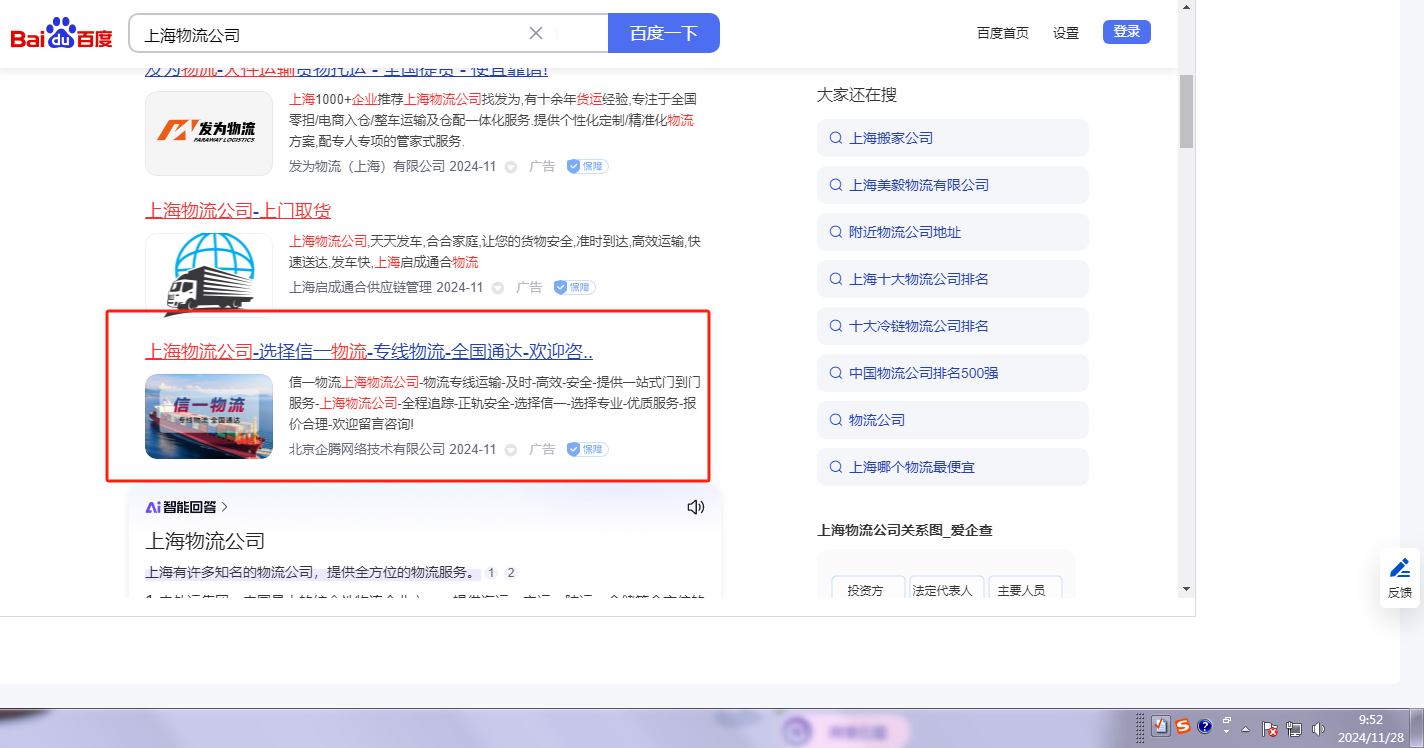Expand the dropdown arrow beside 北京企腾网络技术有限公司 2024-11
Viewport: 1424px width, 748px height.
pos(511,450)
